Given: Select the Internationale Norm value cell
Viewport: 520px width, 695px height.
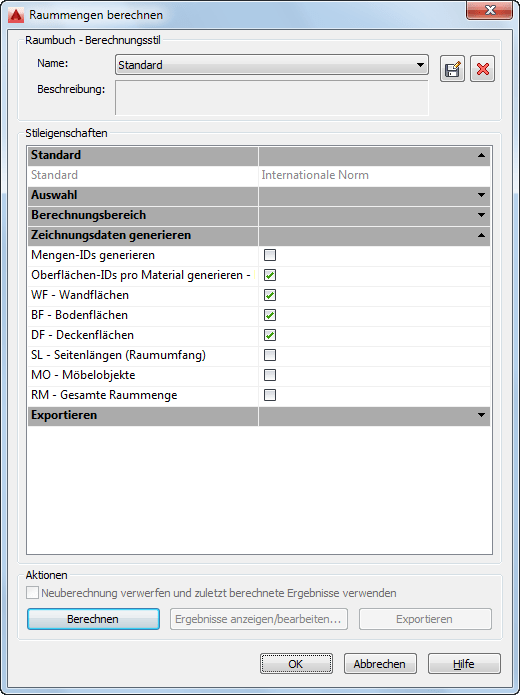Looking at the screenshot, I should [375, 175].
